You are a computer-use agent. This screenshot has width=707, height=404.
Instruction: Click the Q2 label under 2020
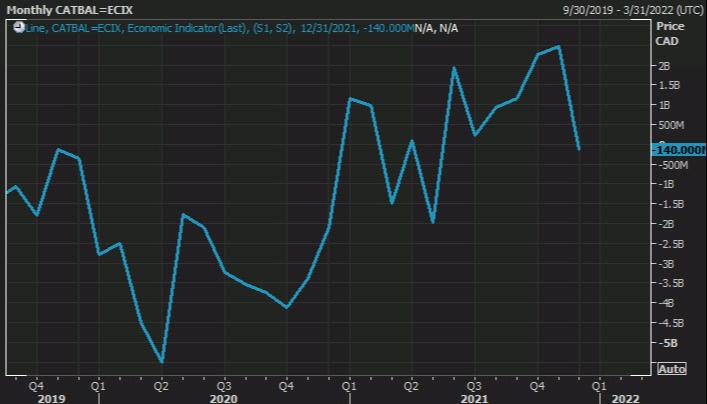[161, 386]
